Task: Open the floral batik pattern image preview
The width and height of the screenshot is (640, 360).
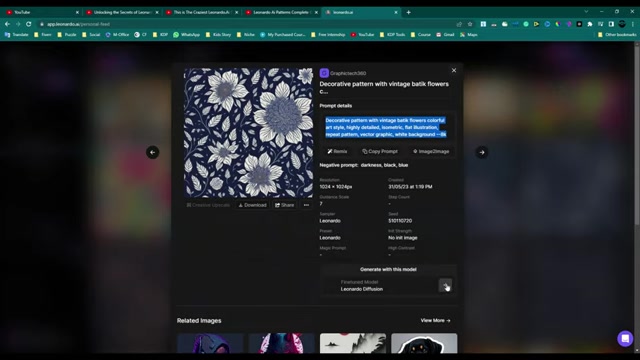Action: pos(249,133)
